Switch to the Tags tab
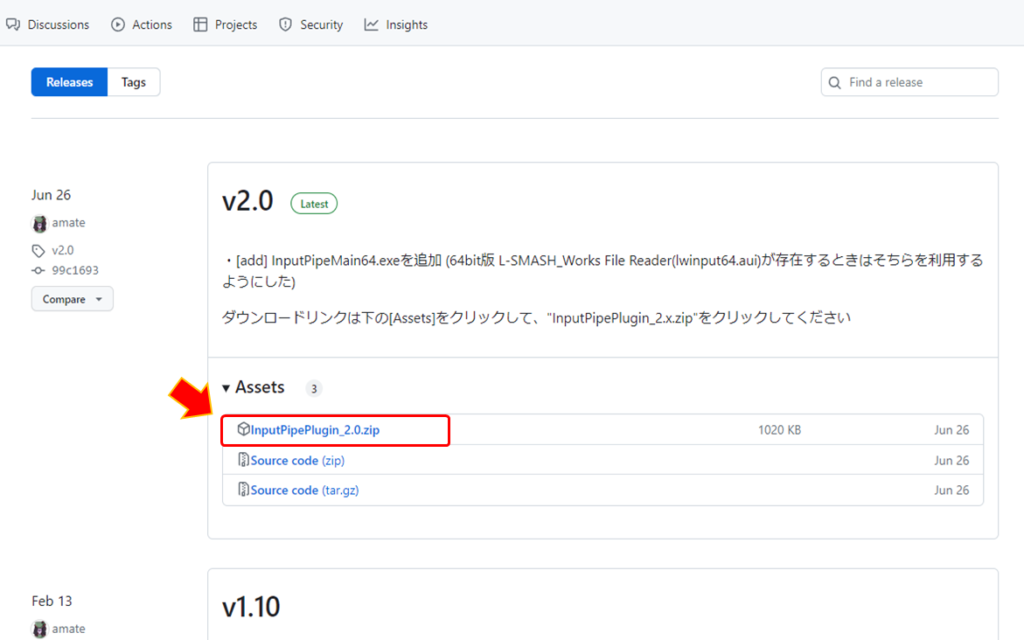 (133, 82)
